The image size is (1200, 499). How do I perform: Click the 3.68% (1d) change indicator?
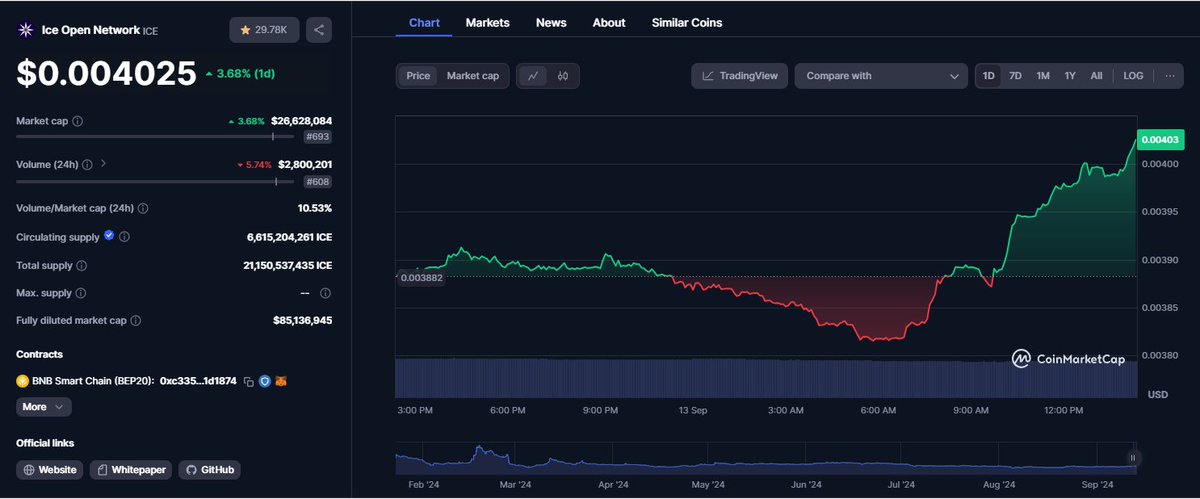click(x=242, y=74)
